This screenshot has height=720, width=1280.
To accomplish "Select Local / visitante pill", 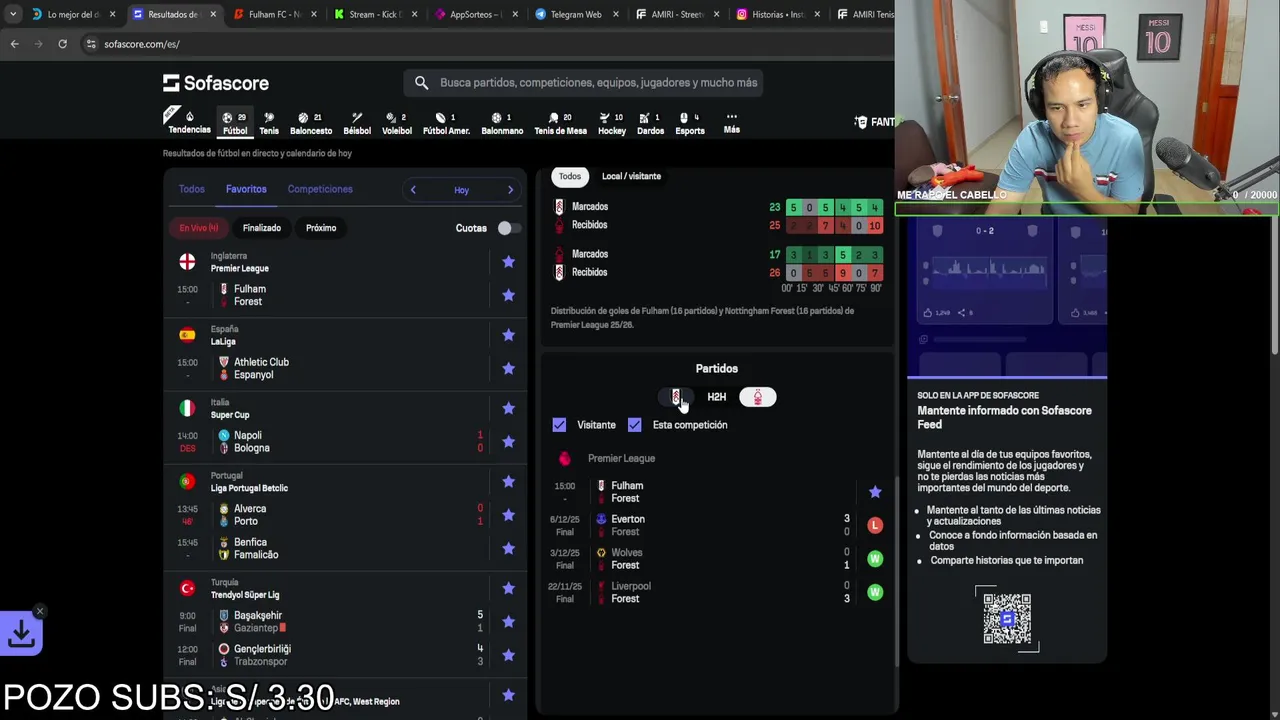I will (x=631, y=176).
